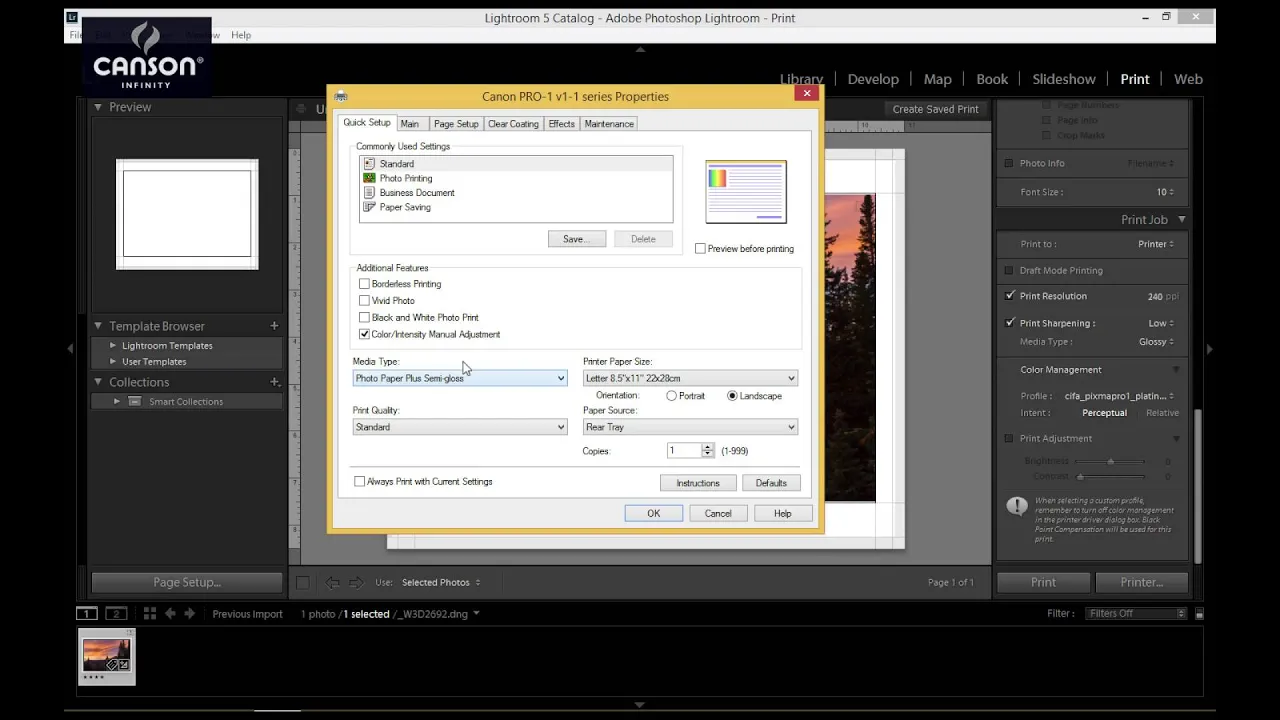Image resolution: width=1280 pixels, height=720 pixels.
Task: Switch to the Effects tab
Action: click(562, 124)
